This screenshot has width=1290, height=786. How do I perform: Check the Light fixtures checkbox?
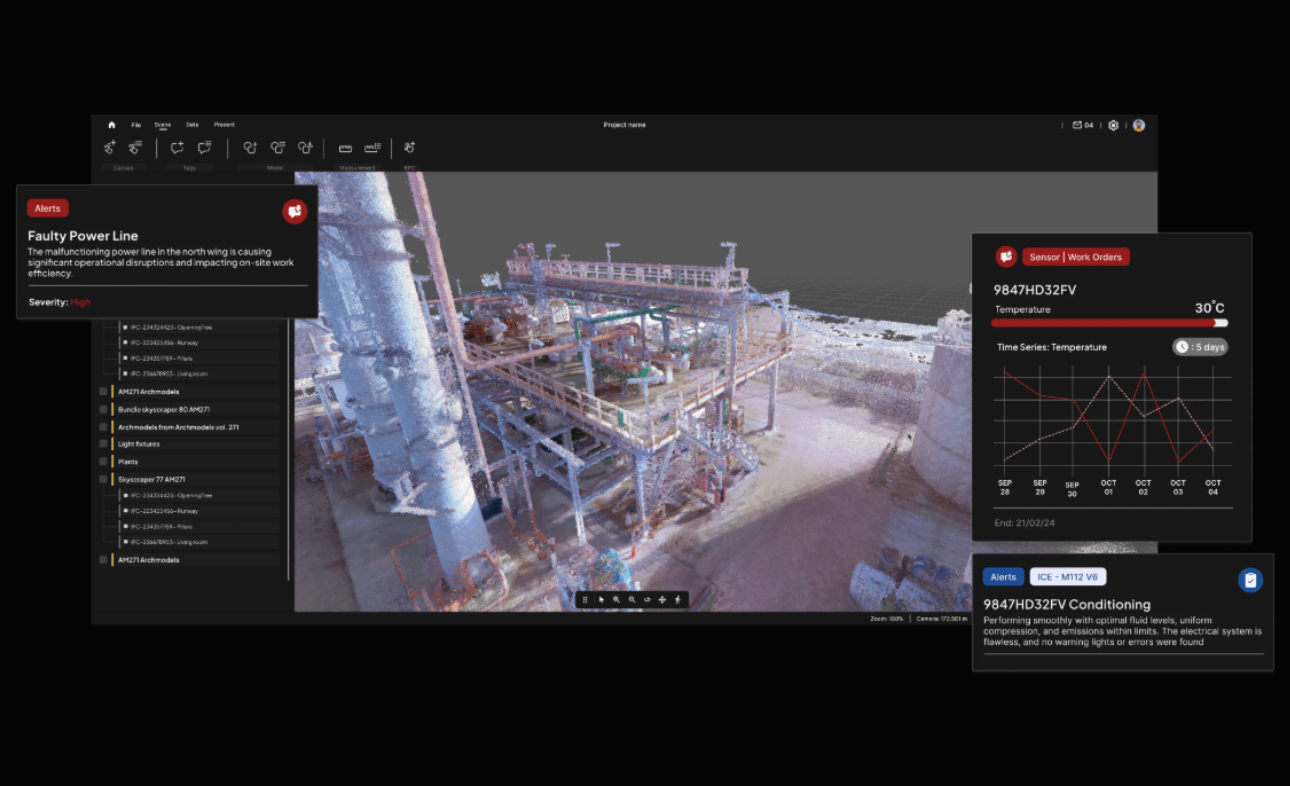(103, 444)
